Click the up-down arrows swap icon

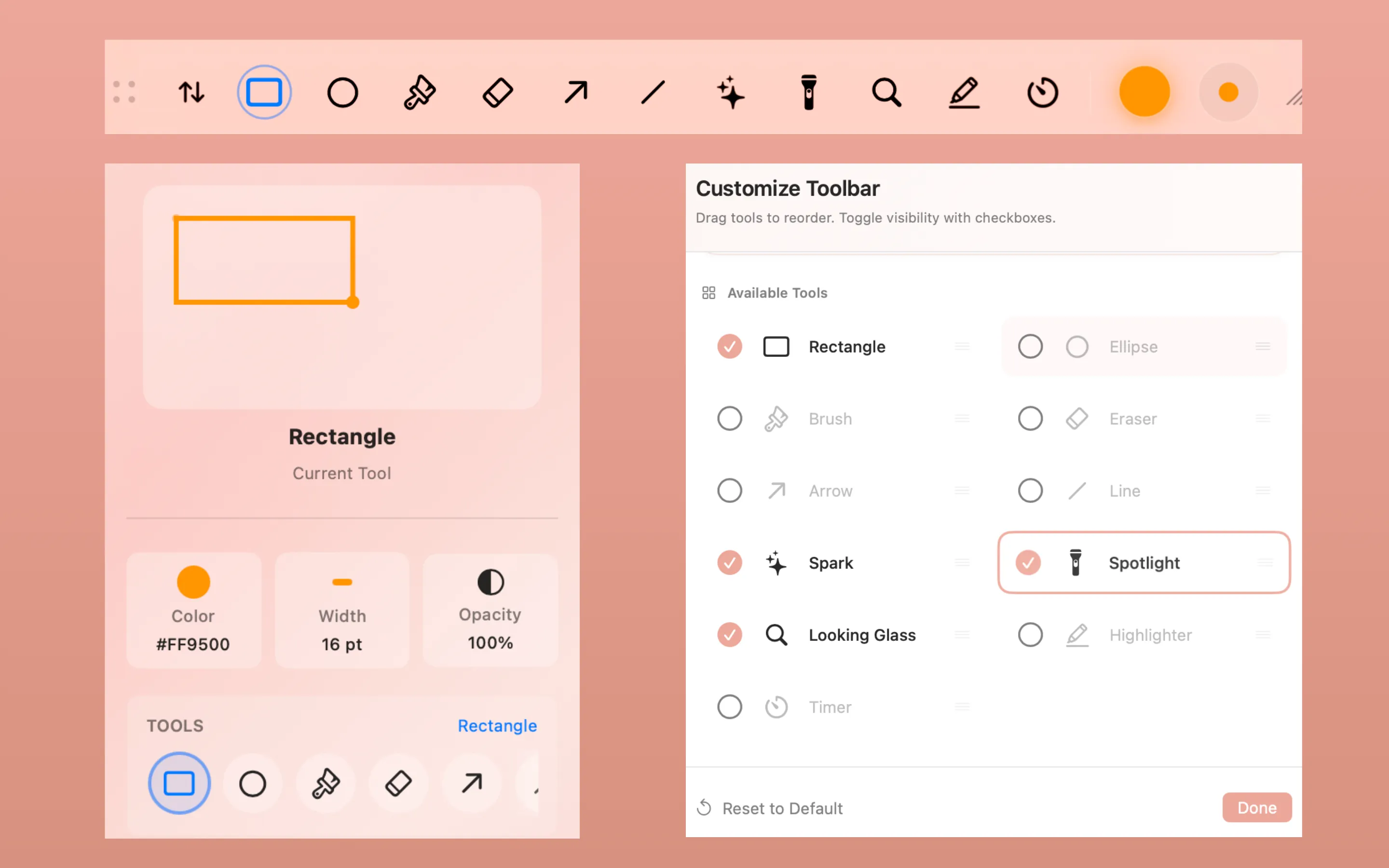(191, 92)
